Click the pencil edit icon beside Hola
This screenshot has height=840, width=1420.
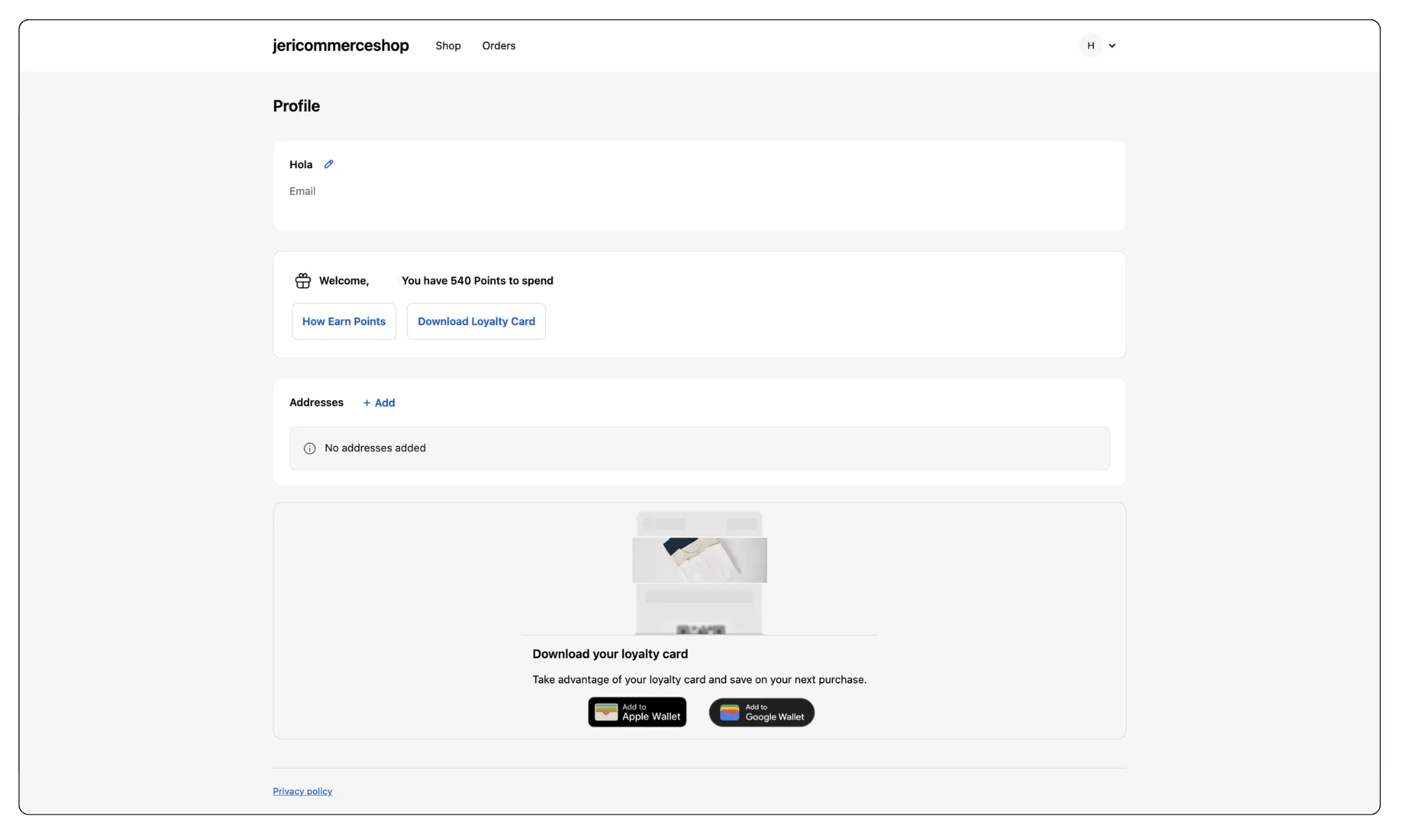pos(328,164)
